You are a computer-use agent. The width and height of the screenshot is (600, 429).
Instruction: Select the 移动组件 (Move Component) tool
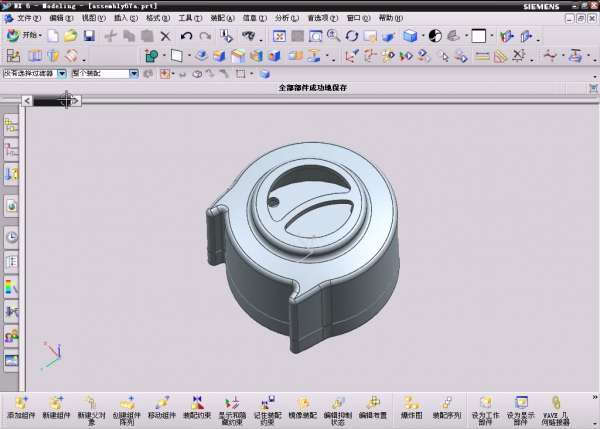pyautogui.click(x=162, y=406)
